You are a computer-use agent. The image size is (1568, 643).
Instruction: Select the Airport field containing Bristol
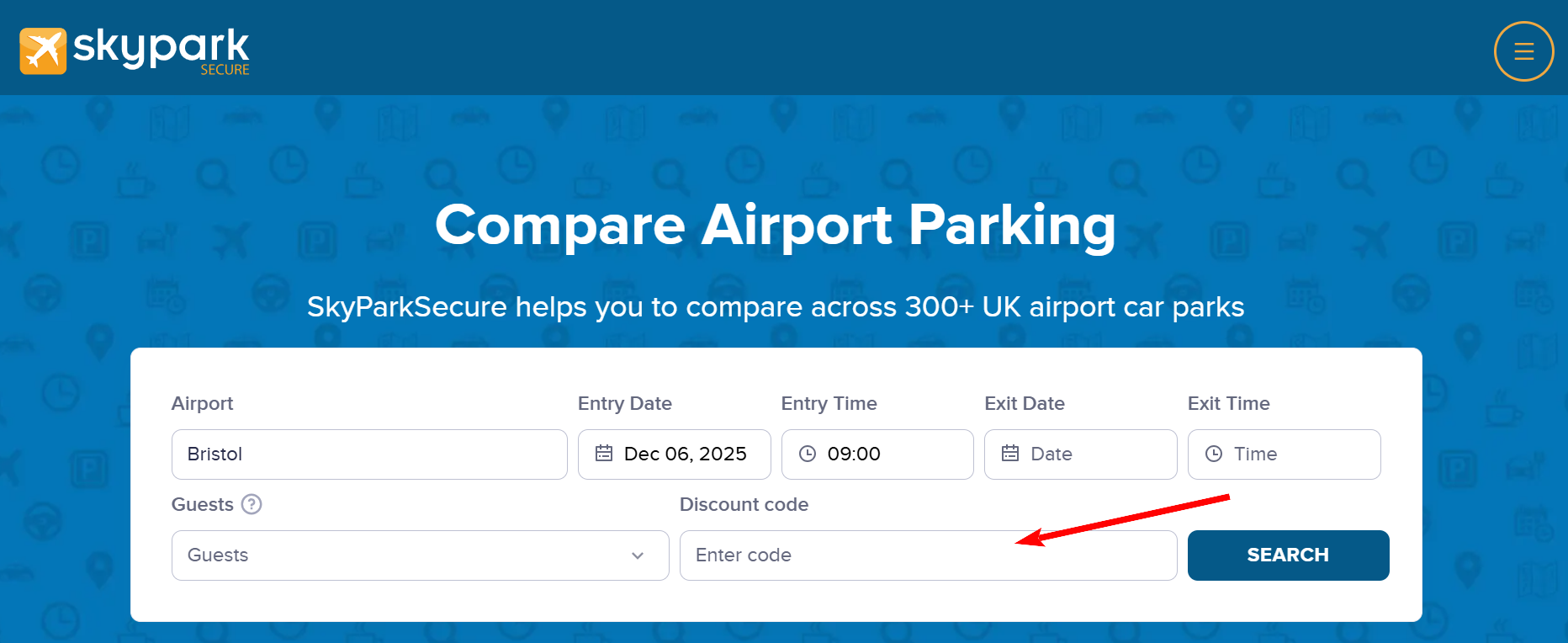pos(369,454)
